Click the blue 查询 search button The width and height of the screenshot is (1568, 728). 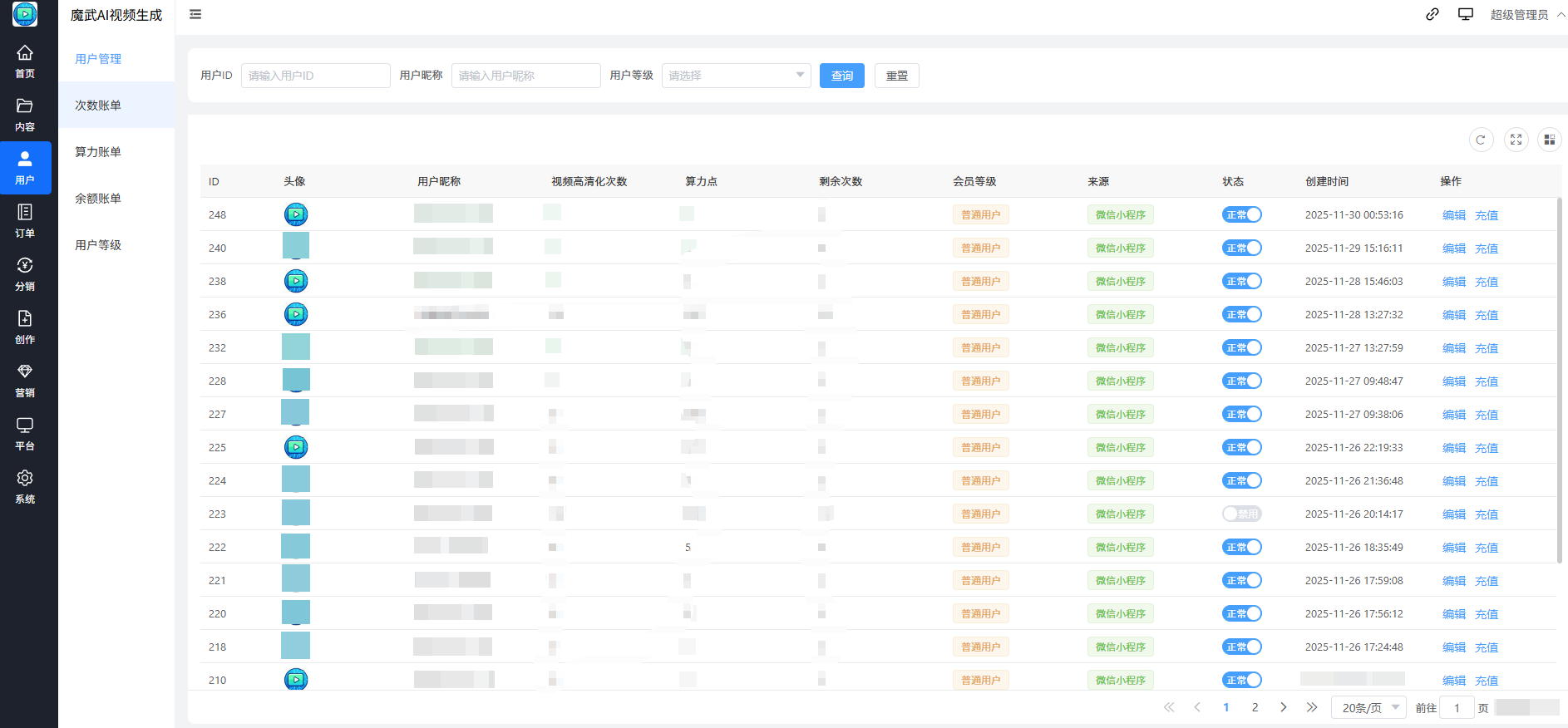[841, 76]
